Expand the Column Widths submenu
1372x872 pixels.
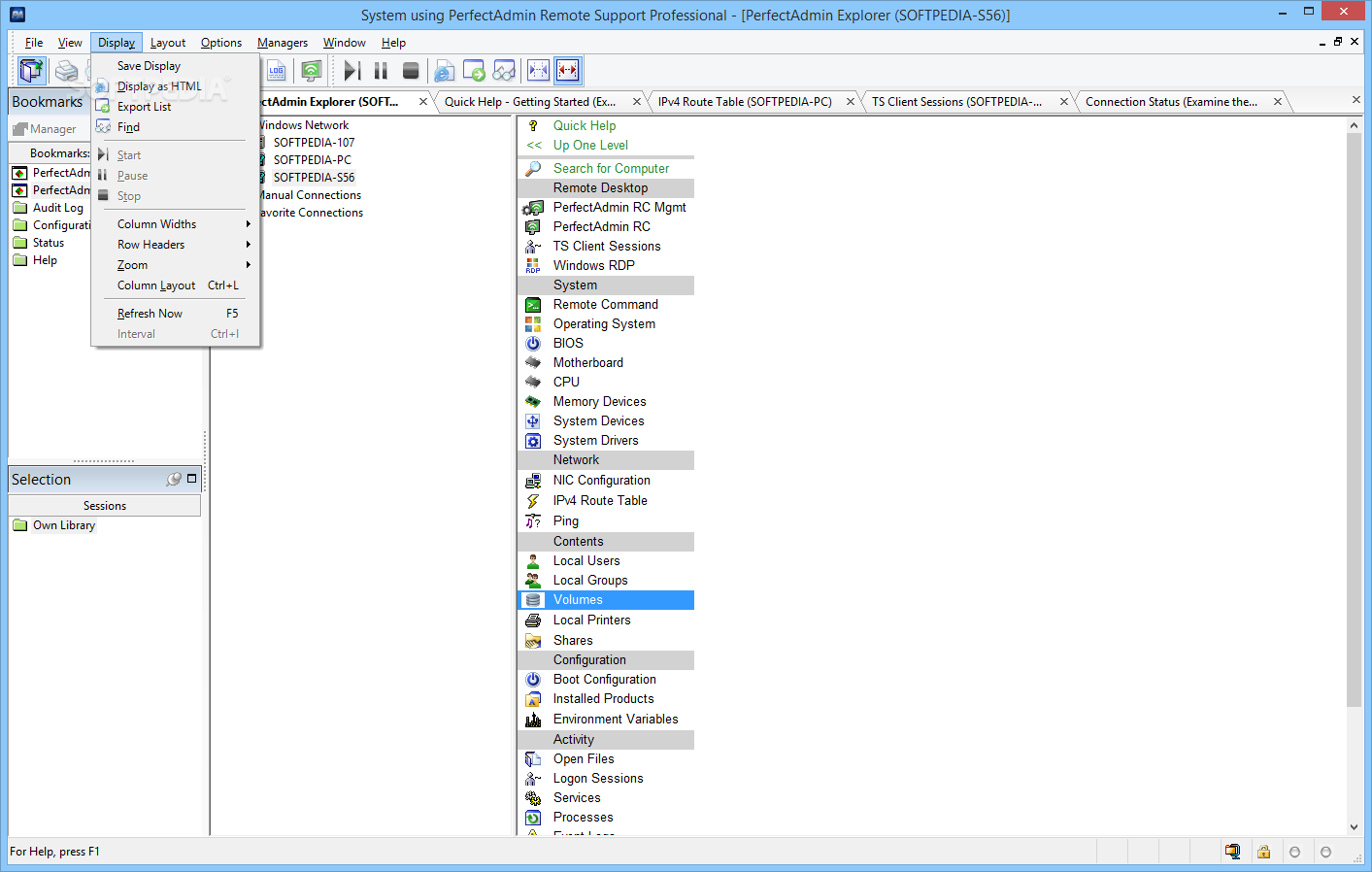tap(177, 224)
